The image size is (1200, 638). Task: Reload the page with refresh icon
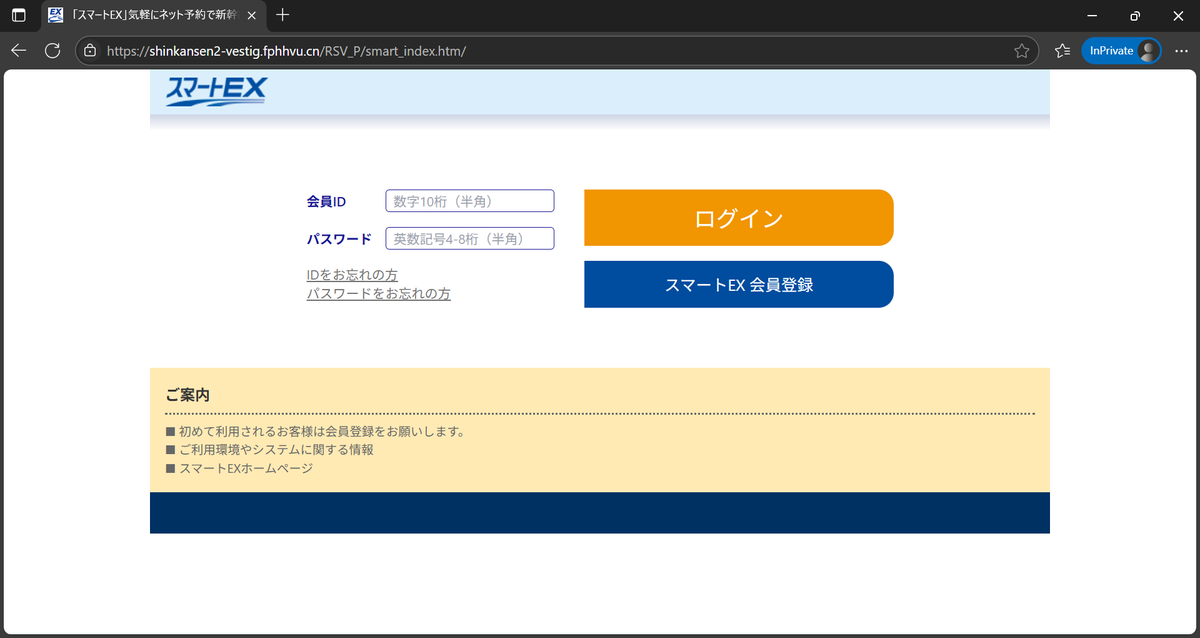click(53, 50)
